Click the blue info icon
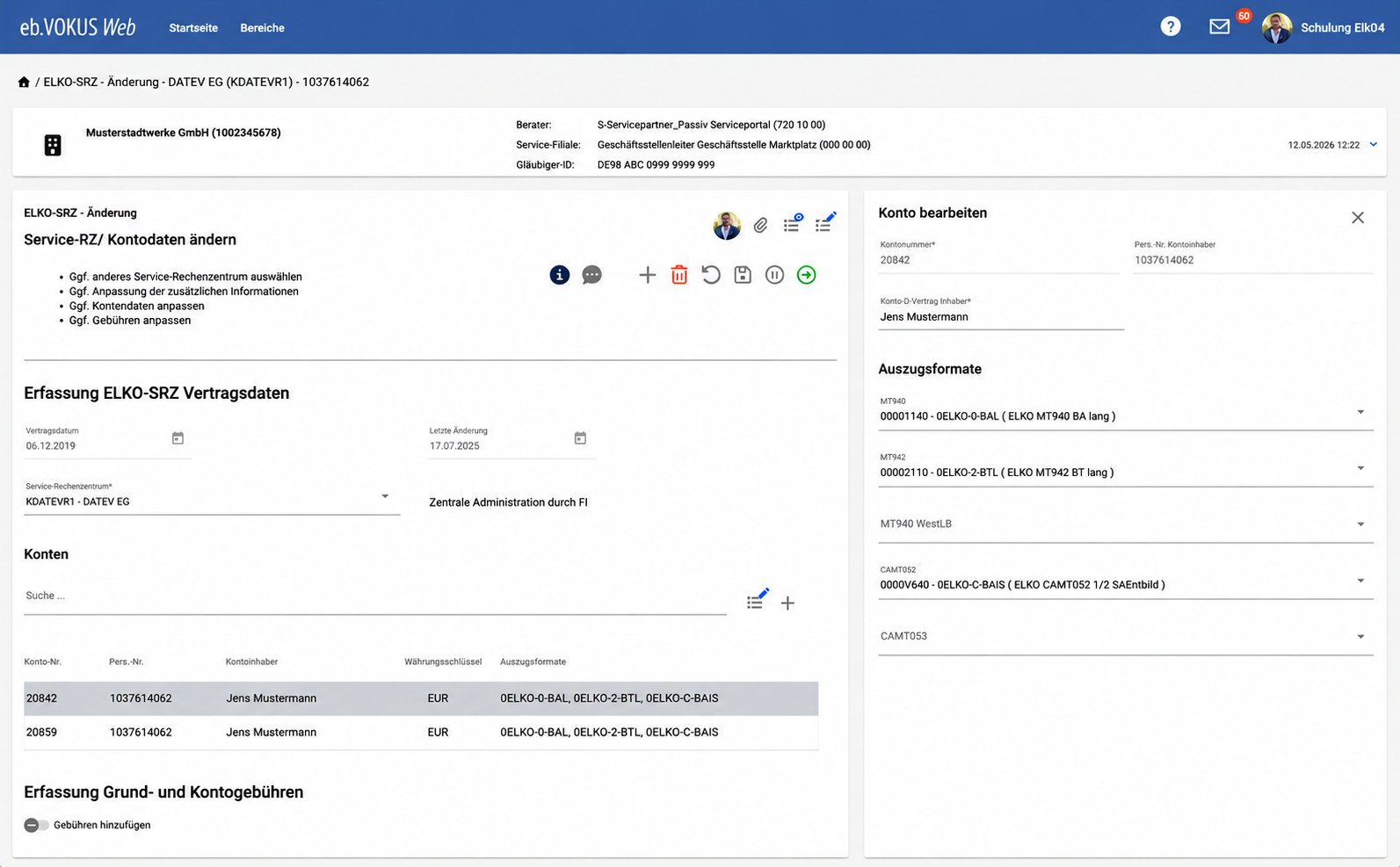Screen dimensions: 1400x867 pos(560,275)
